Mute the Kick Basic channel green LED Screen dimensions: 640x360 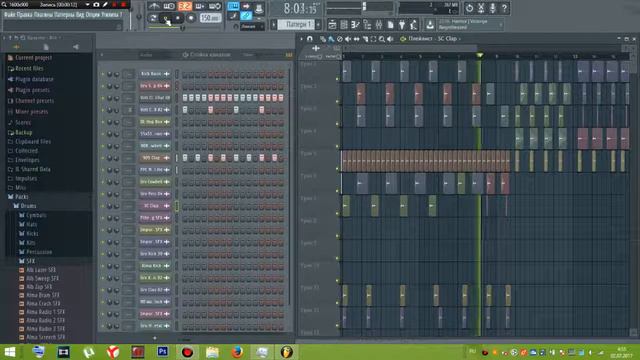(x=103, y=74)
